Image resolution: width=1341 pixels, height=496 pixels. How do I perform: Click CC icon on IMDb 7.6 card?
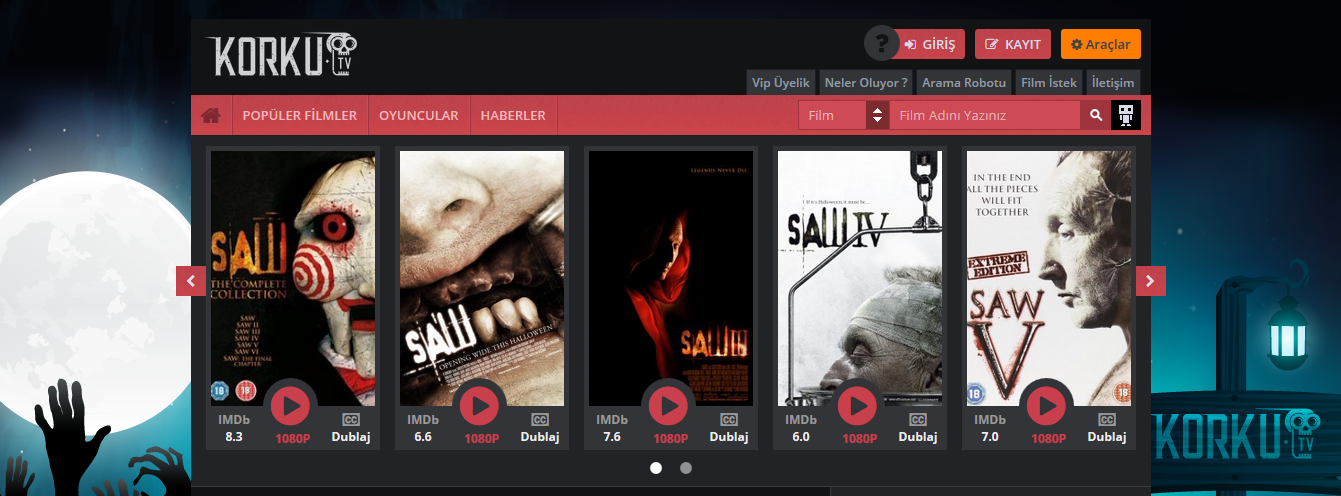click(x=729, y=420)
